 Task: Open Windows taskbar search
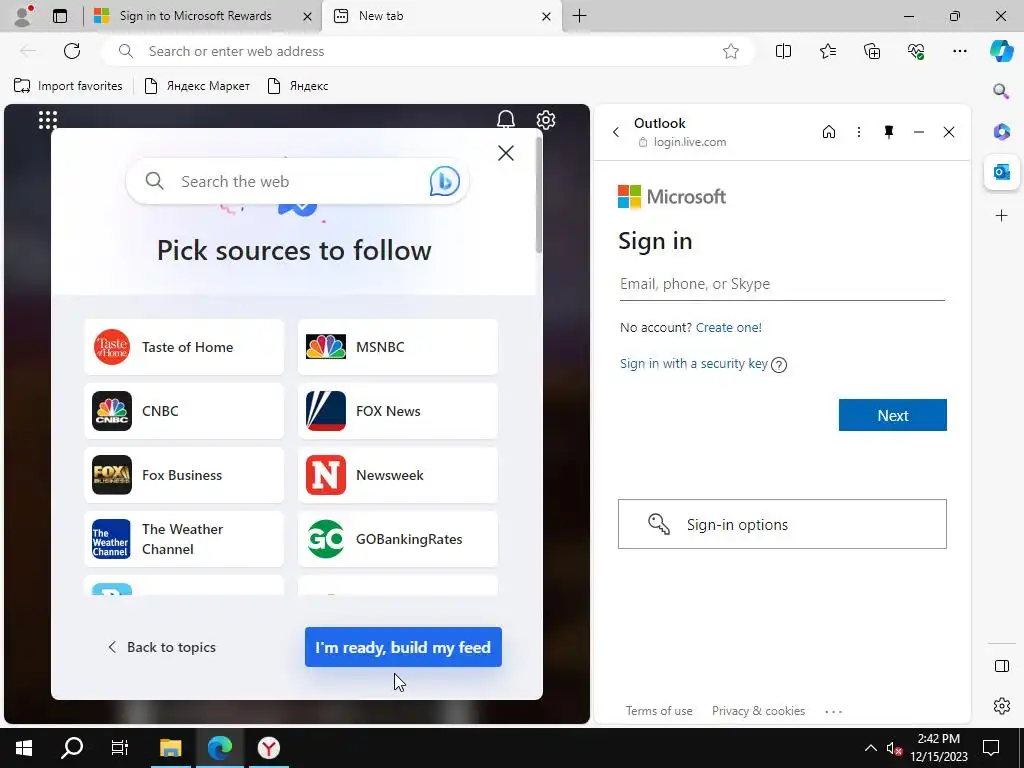coord(72,748)
